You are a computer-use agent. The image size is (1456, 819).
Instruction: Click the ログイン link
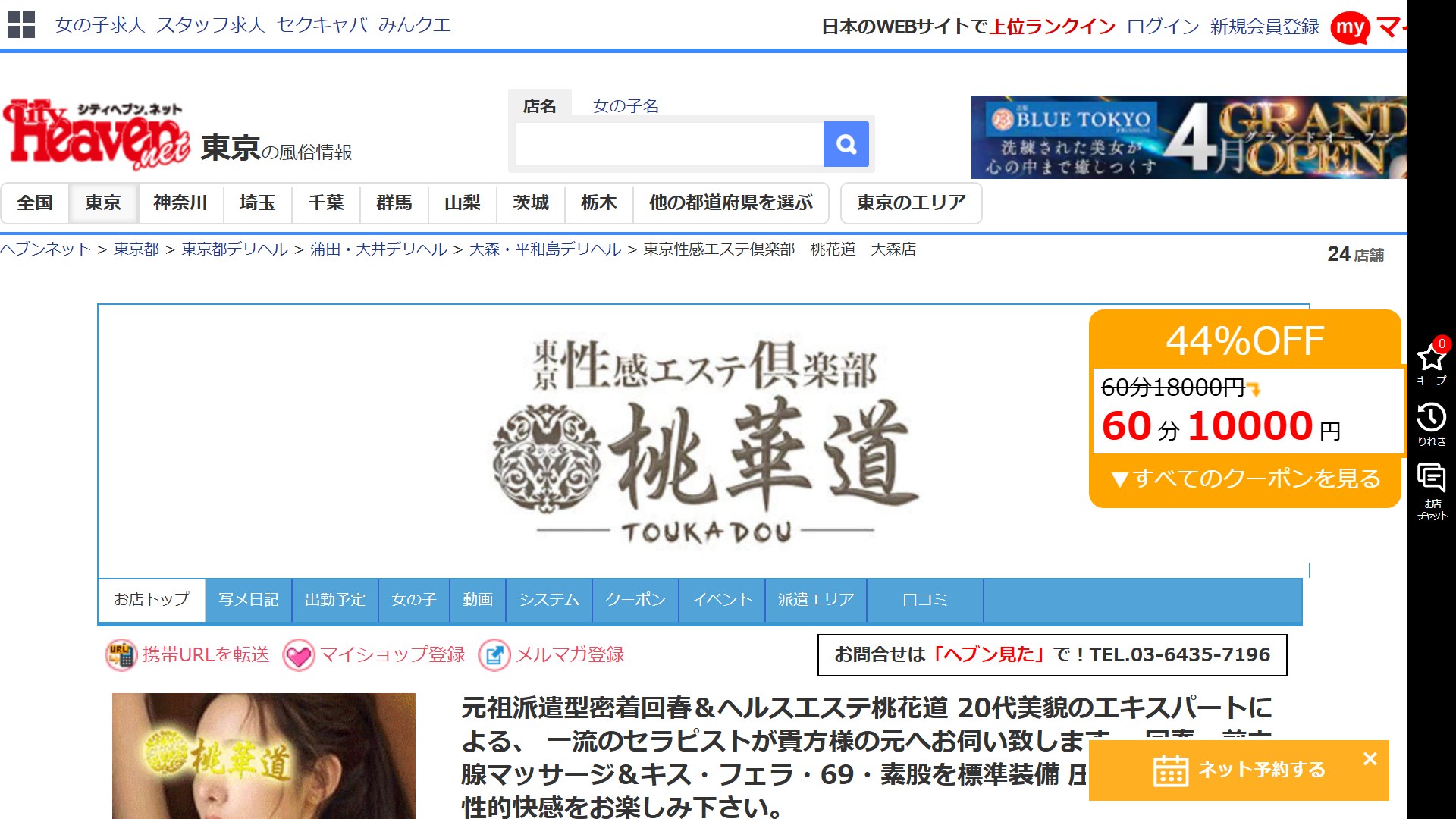pos(1163,27)
